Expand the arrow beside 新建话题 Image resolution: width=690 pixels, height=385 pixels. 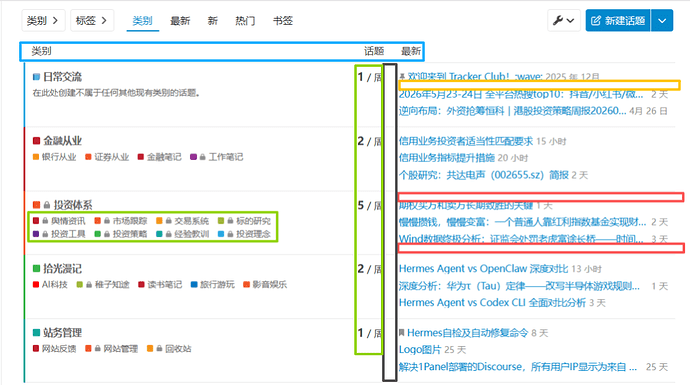[662, 20]
